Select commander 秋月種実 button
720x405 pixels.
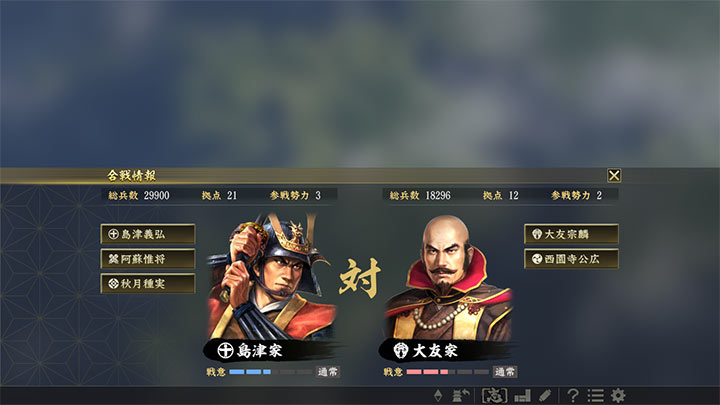(148, 284)
